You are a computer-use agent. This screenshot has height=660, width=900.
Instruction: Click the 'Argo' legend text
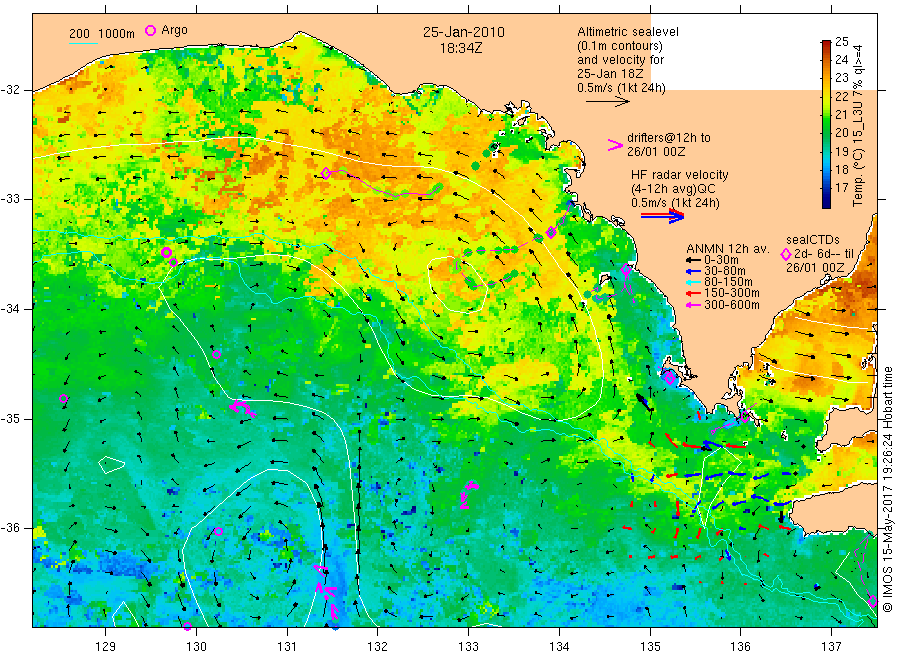point(174,30)
